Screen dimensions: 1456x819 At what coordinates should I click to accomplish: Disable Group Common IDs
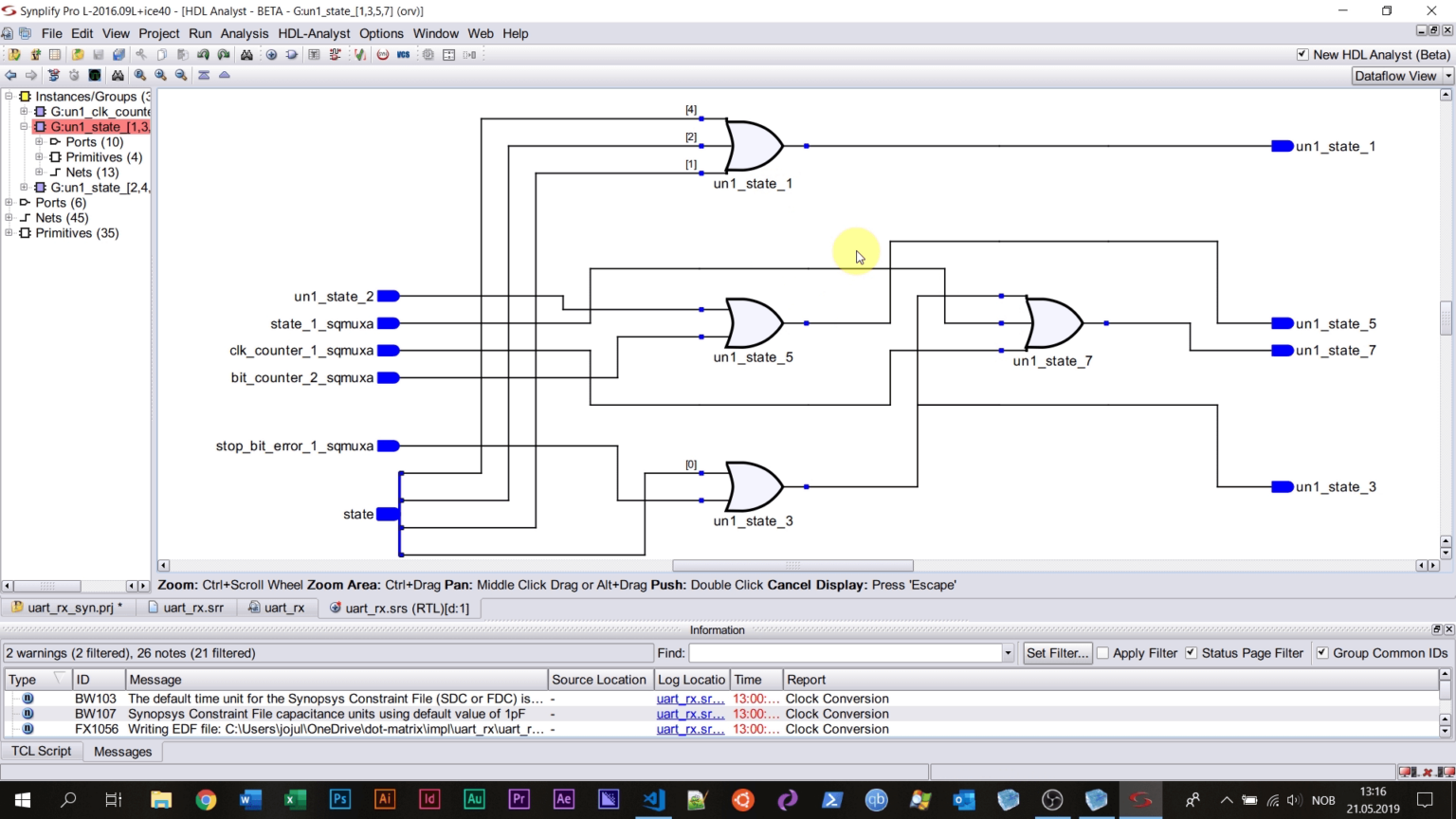coord(1321,652)
